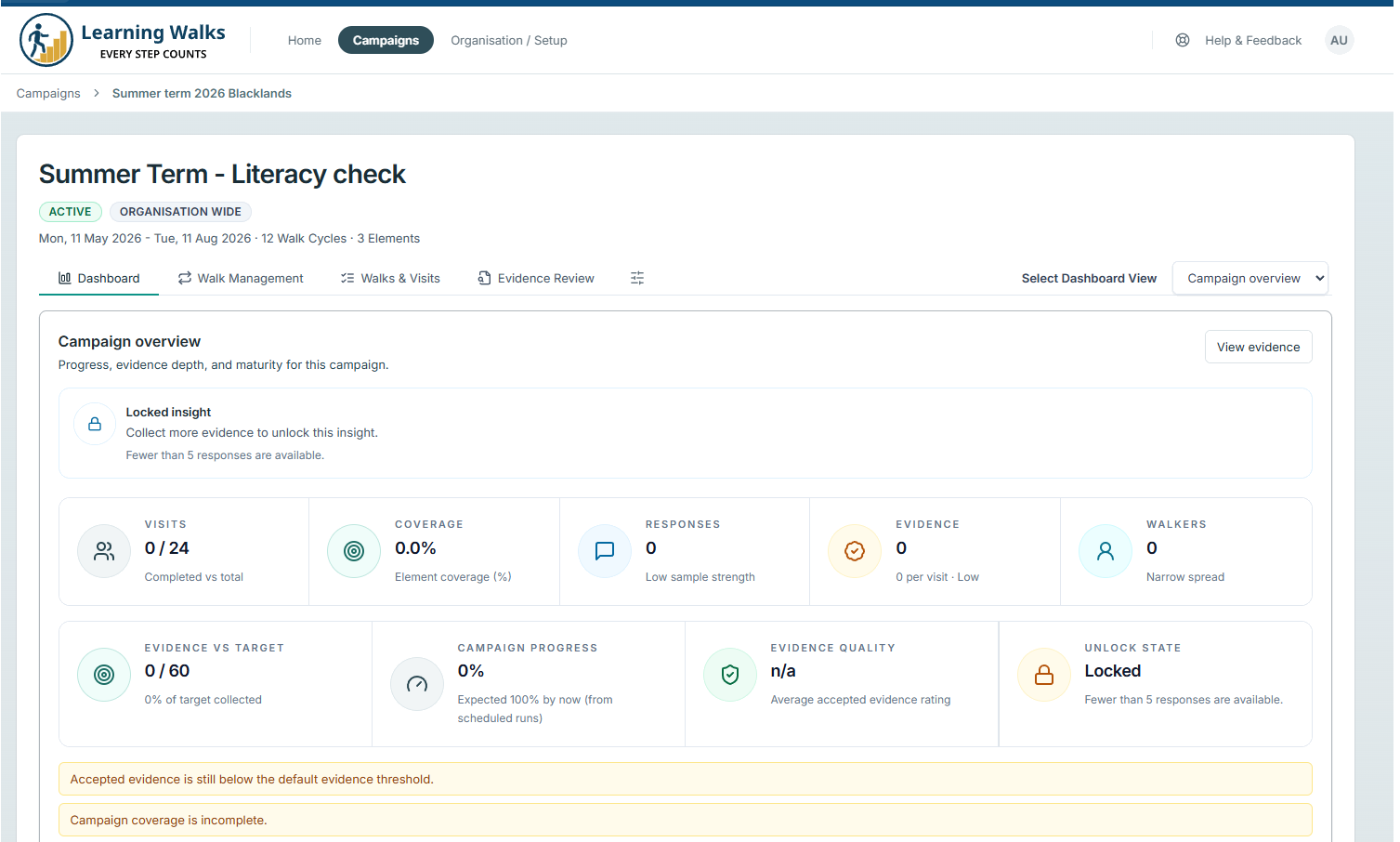
Task: Click the evidence threshold warning banner
Action: coord(686,779)
